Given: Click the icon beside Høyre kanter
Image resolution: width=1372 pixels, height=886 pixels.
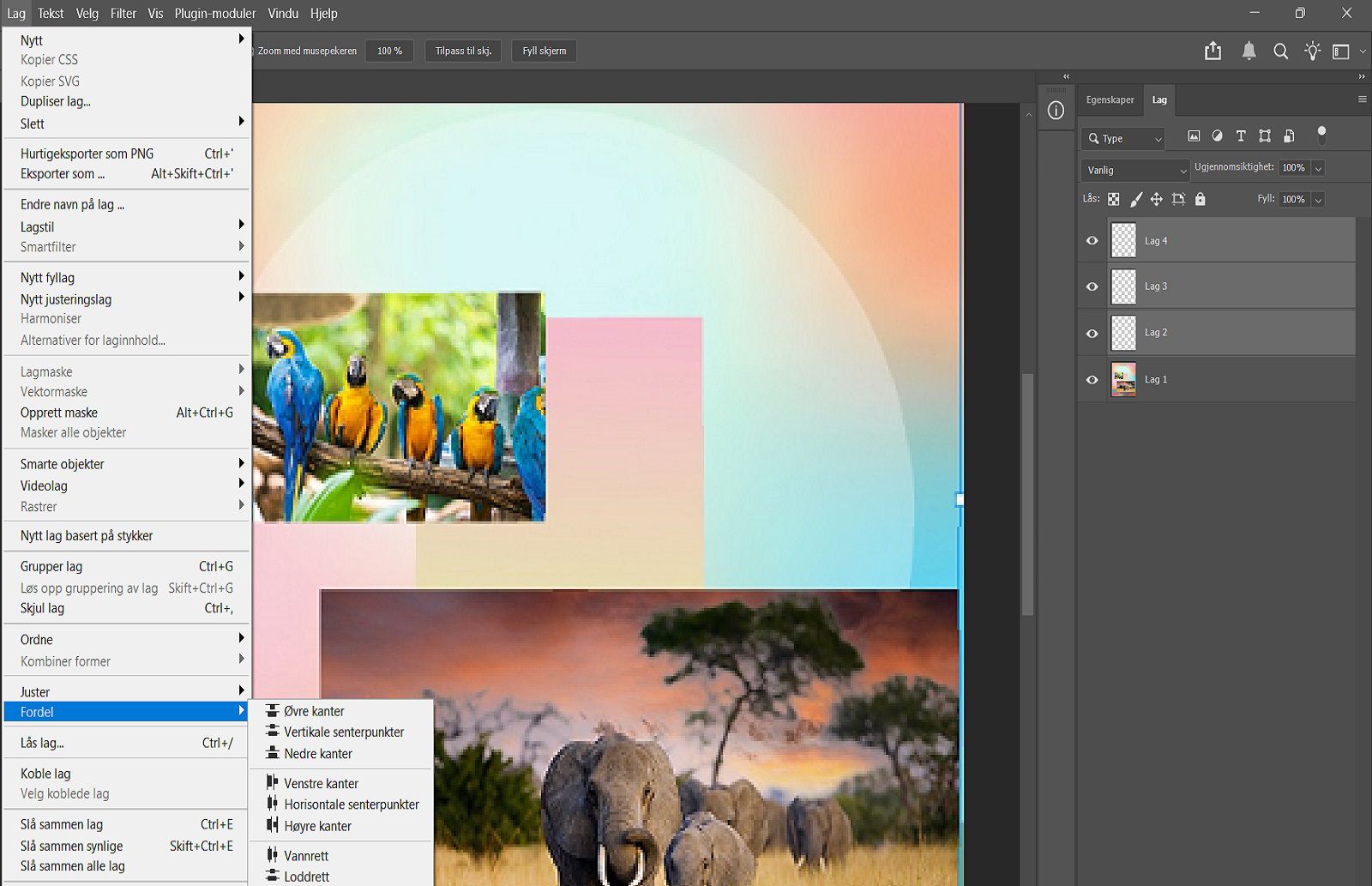Looking at the screenshot, I should click(x=272, y=825).
